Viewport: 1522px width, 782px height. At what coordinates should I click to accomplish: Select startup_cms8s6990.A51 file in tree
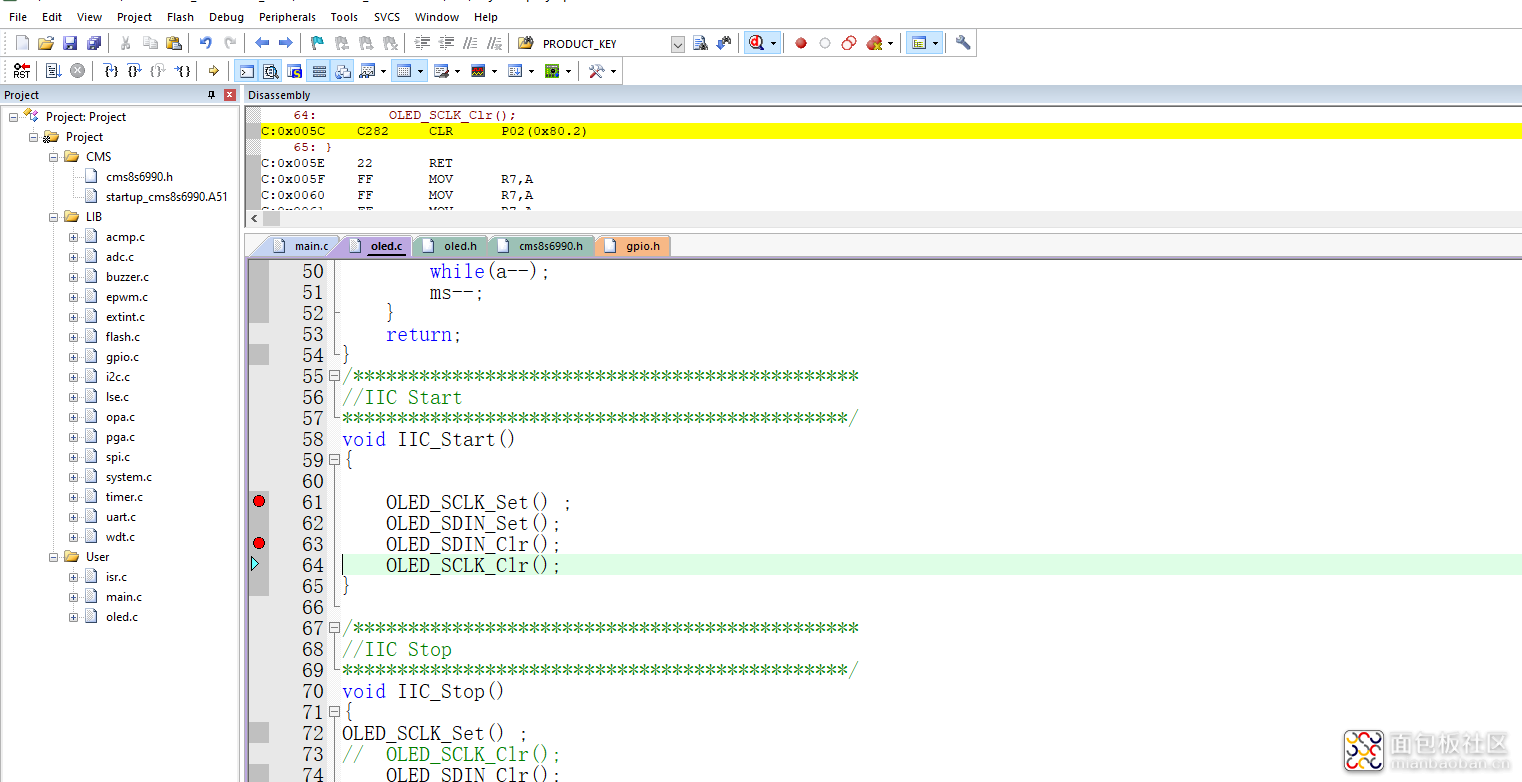coord(166,197)
